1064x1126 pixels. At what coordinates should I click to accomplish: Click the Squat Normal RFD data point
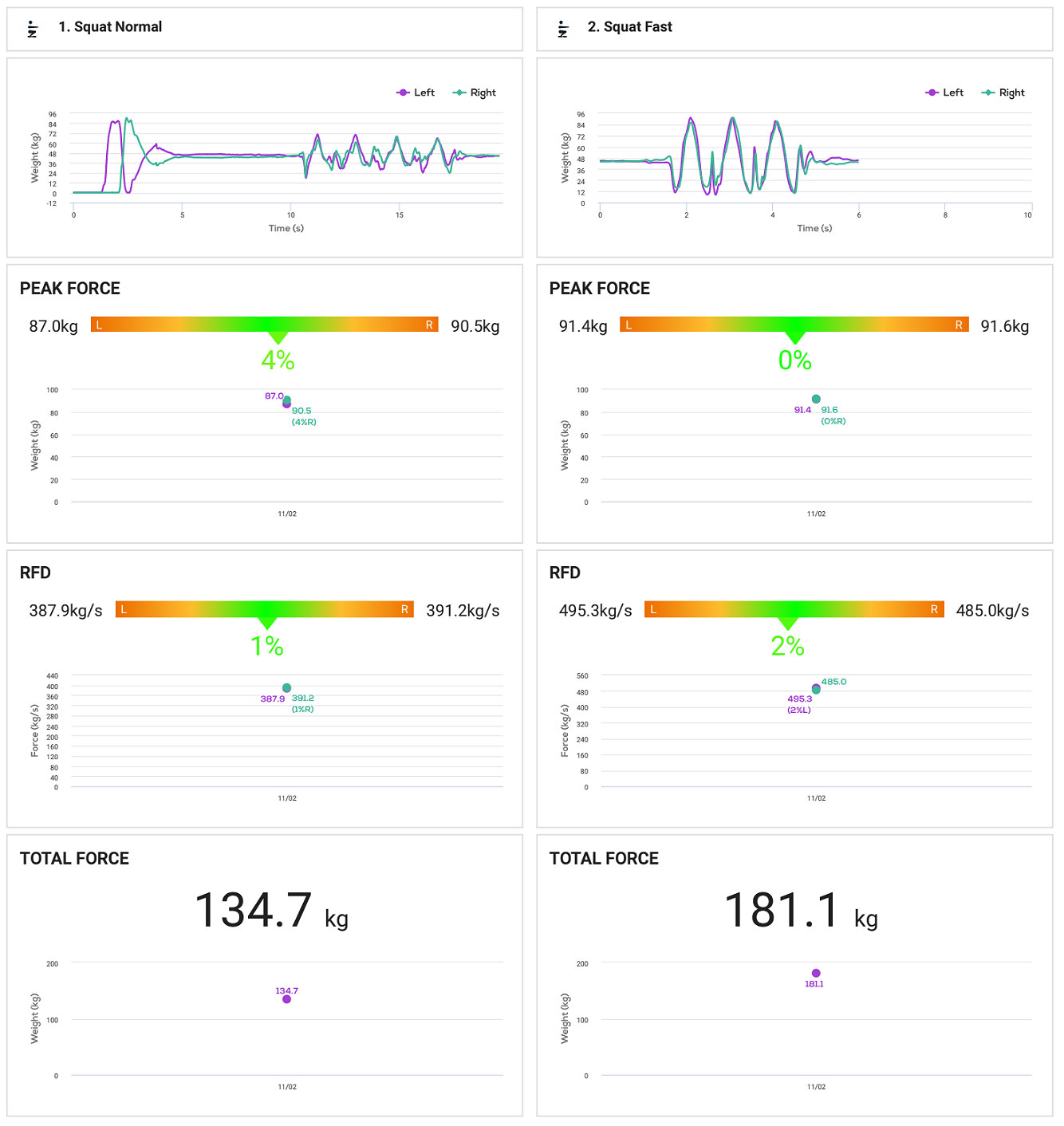coord(286,688)
